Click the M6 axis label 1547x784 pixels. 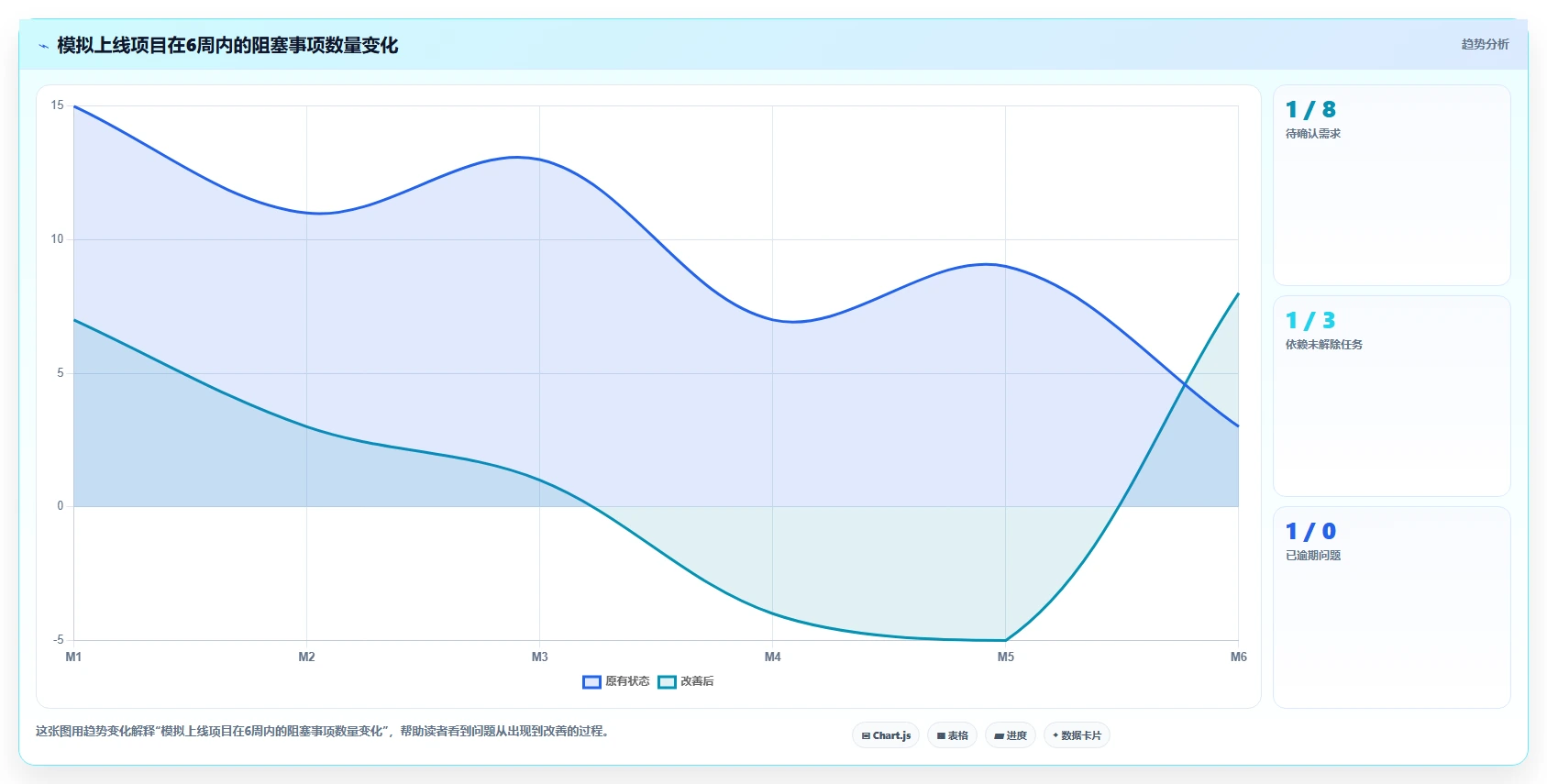click(x=1238, y=657)
